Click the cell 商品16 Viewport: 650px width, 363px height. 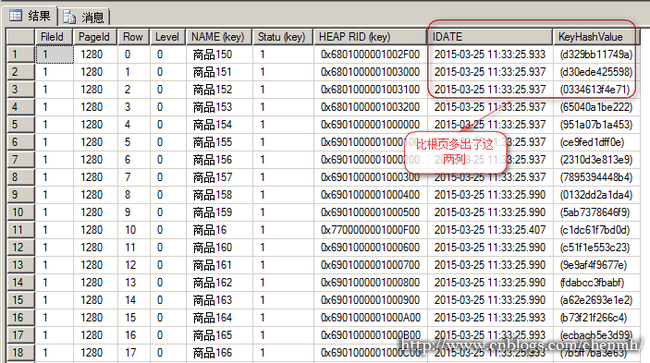(219, 230)
